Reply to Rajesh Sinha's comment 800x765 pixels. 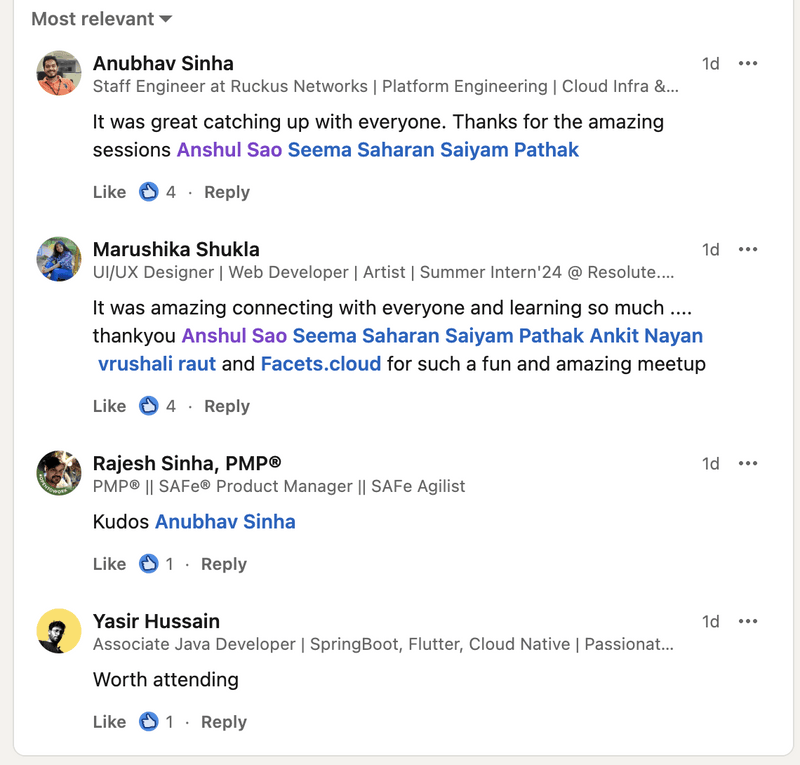coord(224,563)
